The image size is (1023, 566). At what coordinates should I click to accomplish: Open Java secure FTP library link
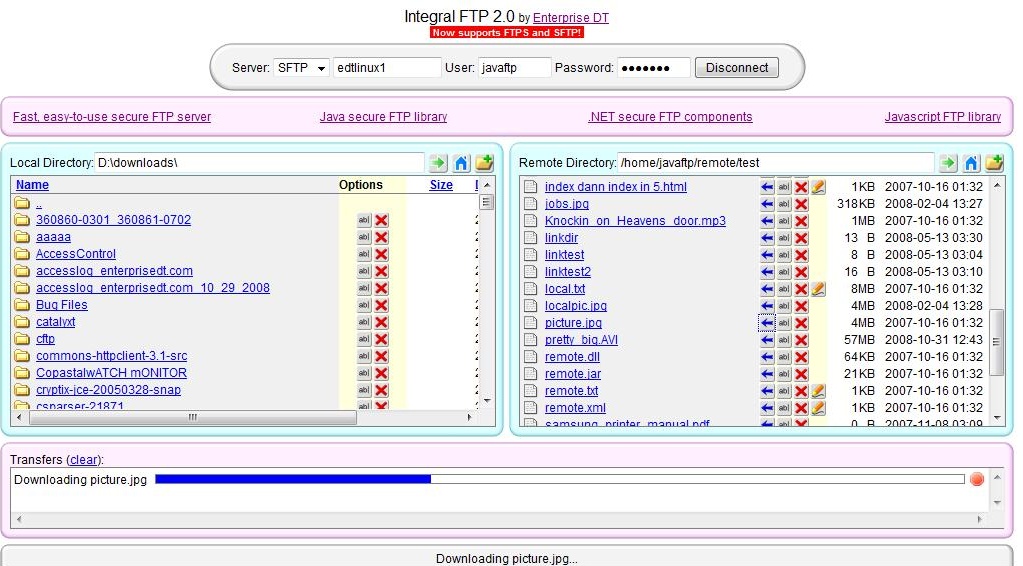click(383, 117)
